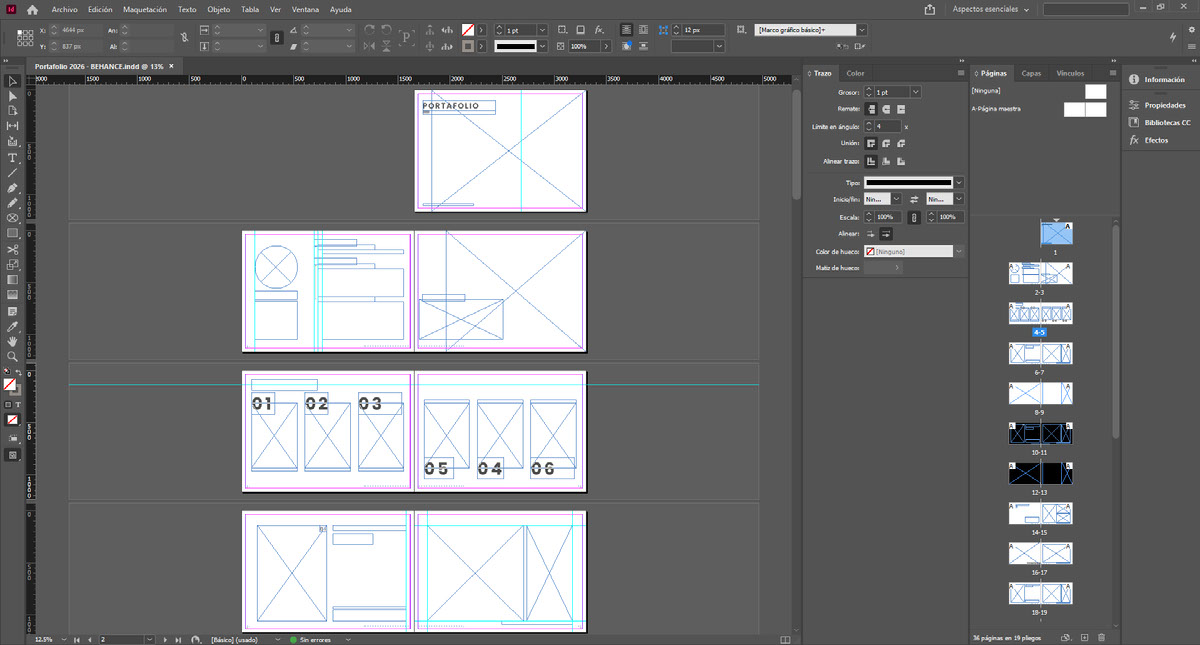Set arrowhead align to path end
The height and width of the screenshot is (645, 1200).
tap(885, 233)
